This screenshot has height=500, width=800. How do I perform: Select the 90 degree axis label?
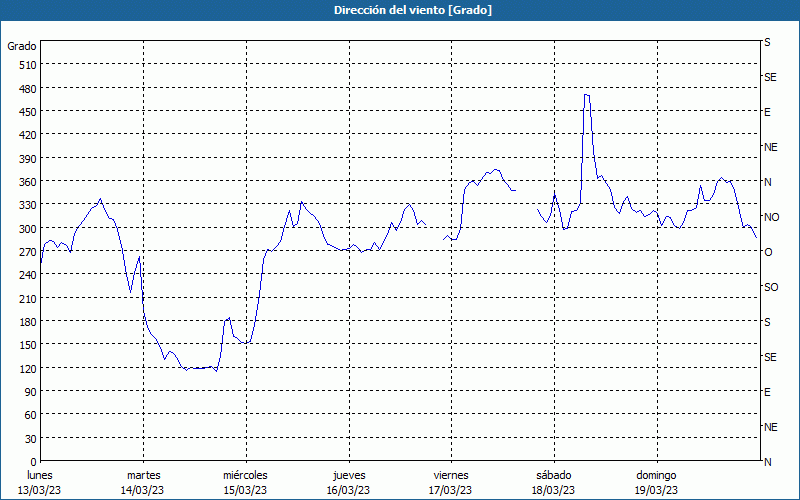pos(31,392)
